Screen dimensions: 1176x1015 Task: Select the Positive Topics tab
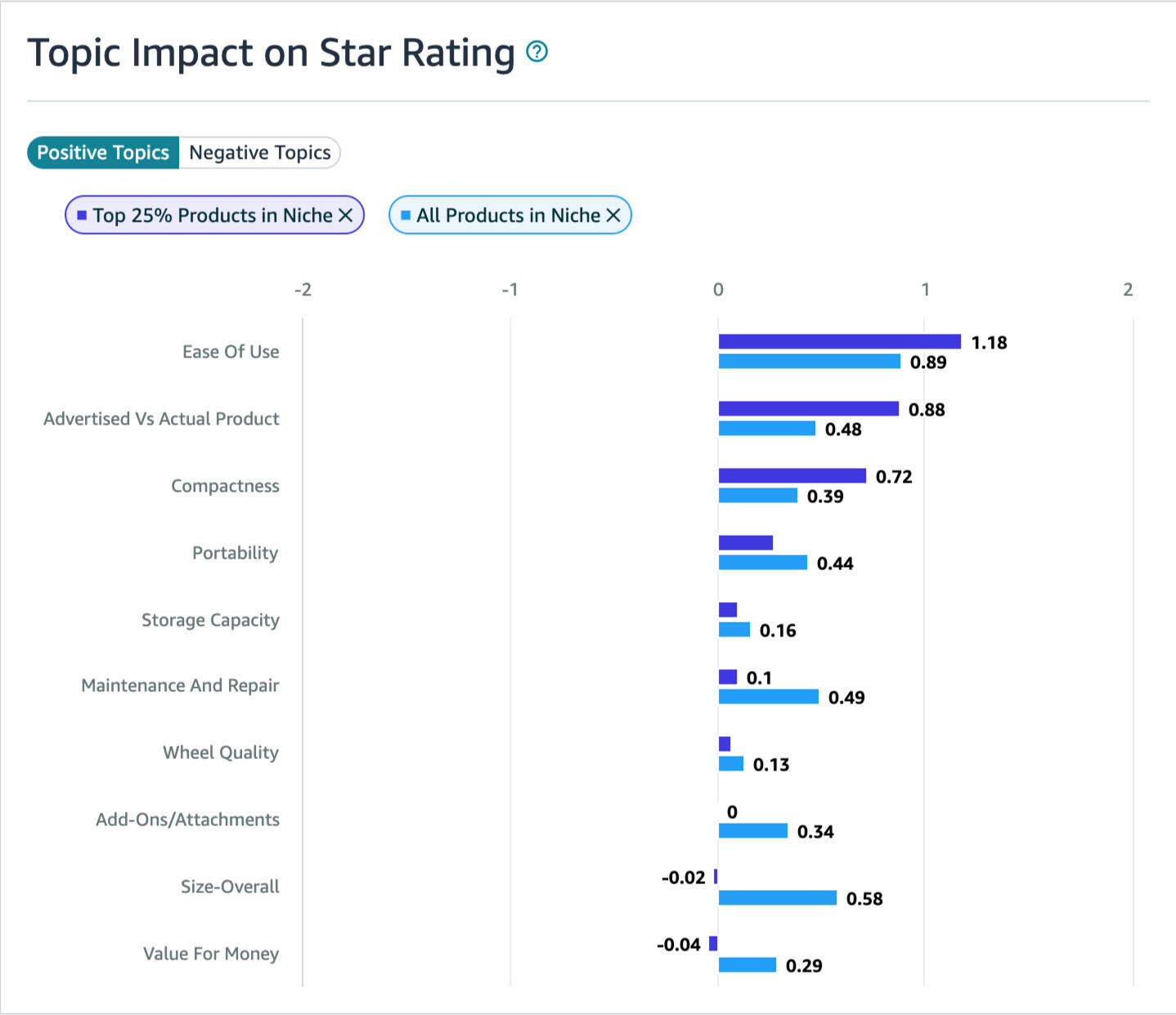pyautogui.click(x=103, y=153)
